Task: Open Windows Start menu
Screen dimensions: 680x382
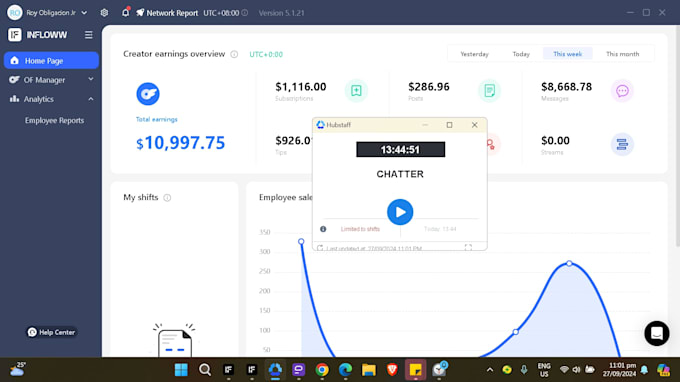Action: (x=181, y=370)
